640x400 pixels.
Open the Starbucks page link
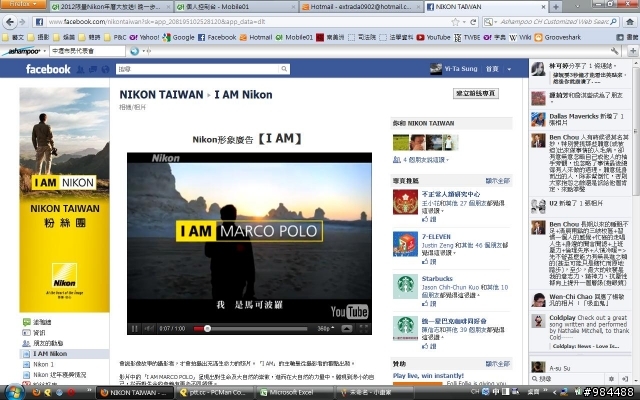437,278
